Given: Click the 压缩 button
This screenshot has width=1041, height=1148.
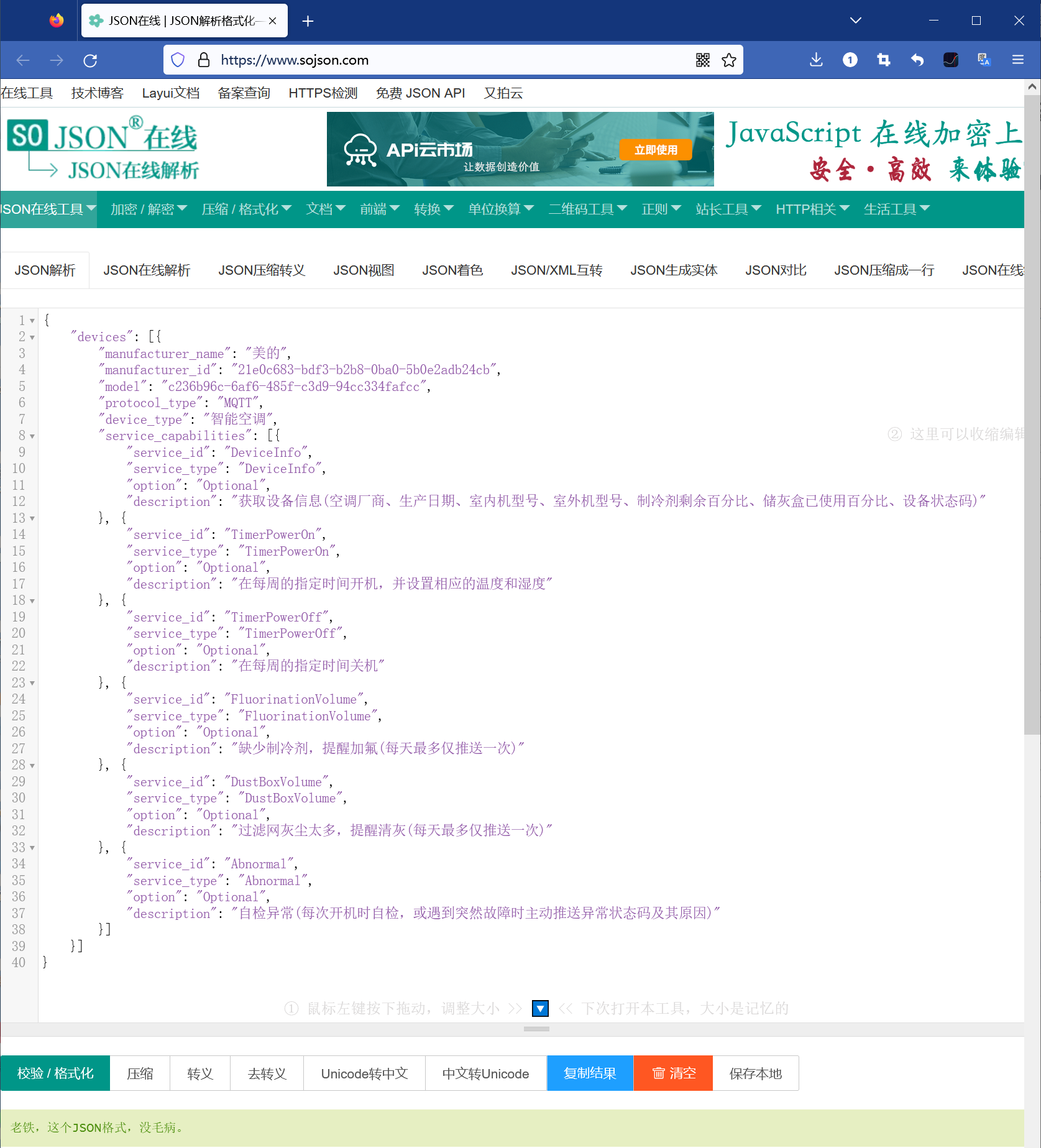Looking at the screenshot, I should point(140,1073).
